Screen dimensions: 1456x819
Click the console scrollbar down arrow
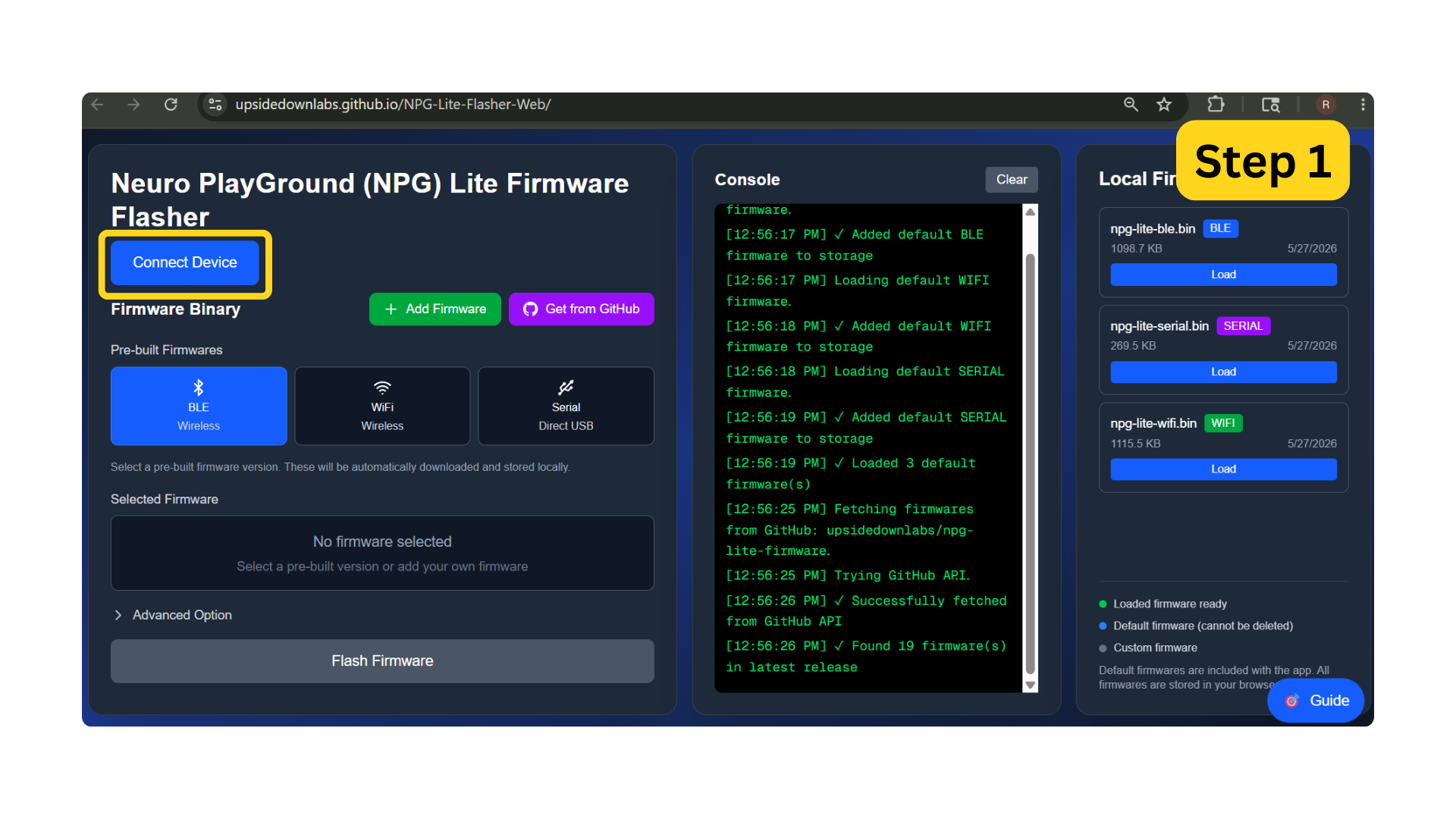[1030, 685]
